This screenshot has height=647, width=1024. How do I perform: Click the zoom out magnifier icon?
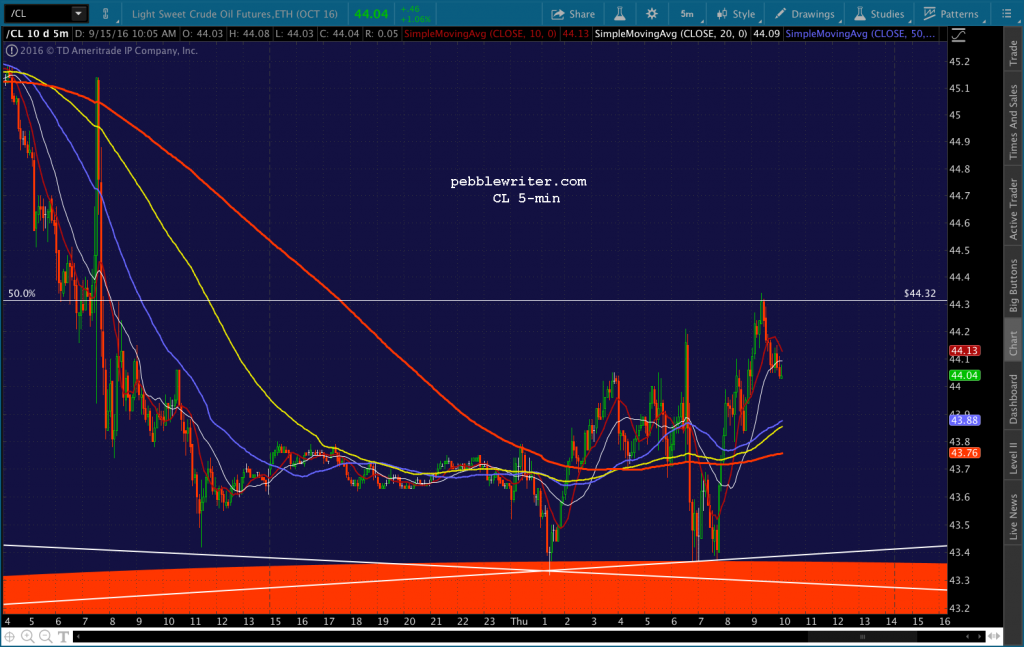tap(45, 636)
